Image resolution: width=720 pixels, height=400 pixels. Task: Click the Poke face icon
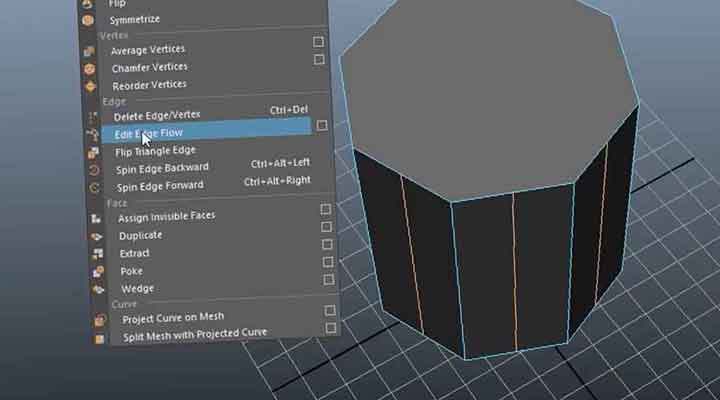pos(98,272)
